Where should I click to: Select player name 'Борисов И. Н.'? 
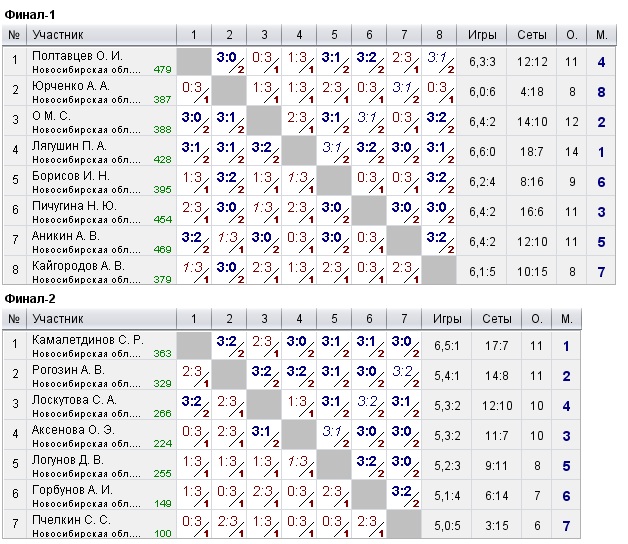click(x=71, y=176)
